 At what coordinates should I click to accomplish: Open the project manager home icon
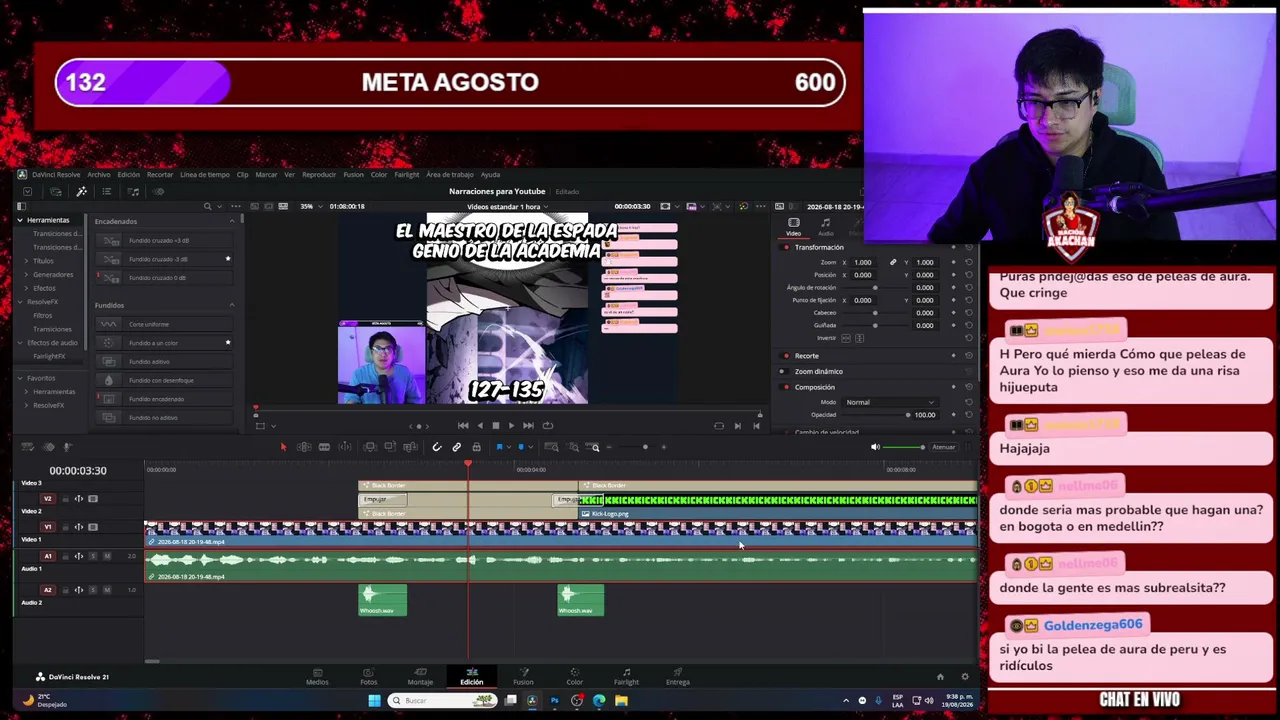click(x=940, y=677)
